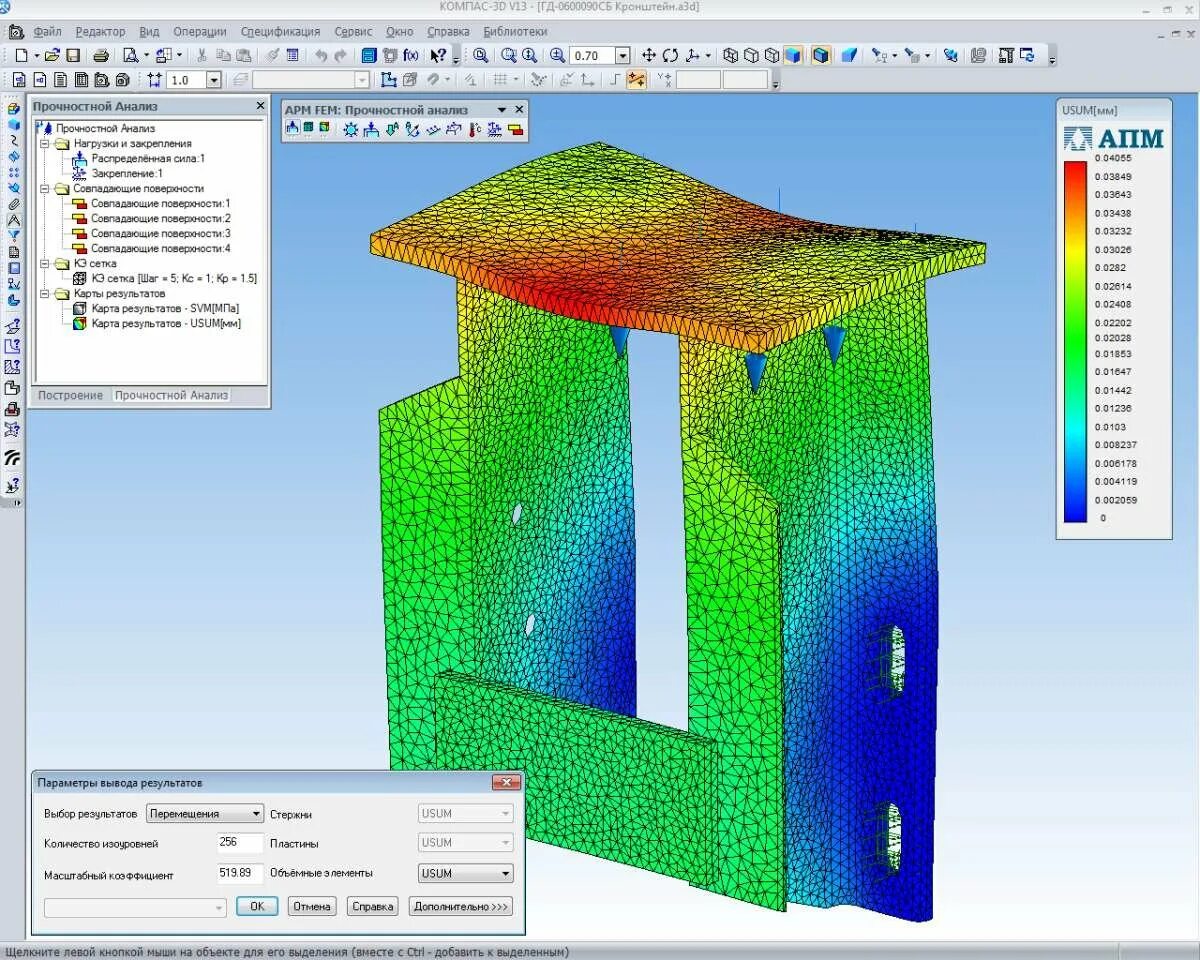Screen dimensions: 1200x960
Task: Close the Параметры вывода результатов dialog
Action: 507,782
